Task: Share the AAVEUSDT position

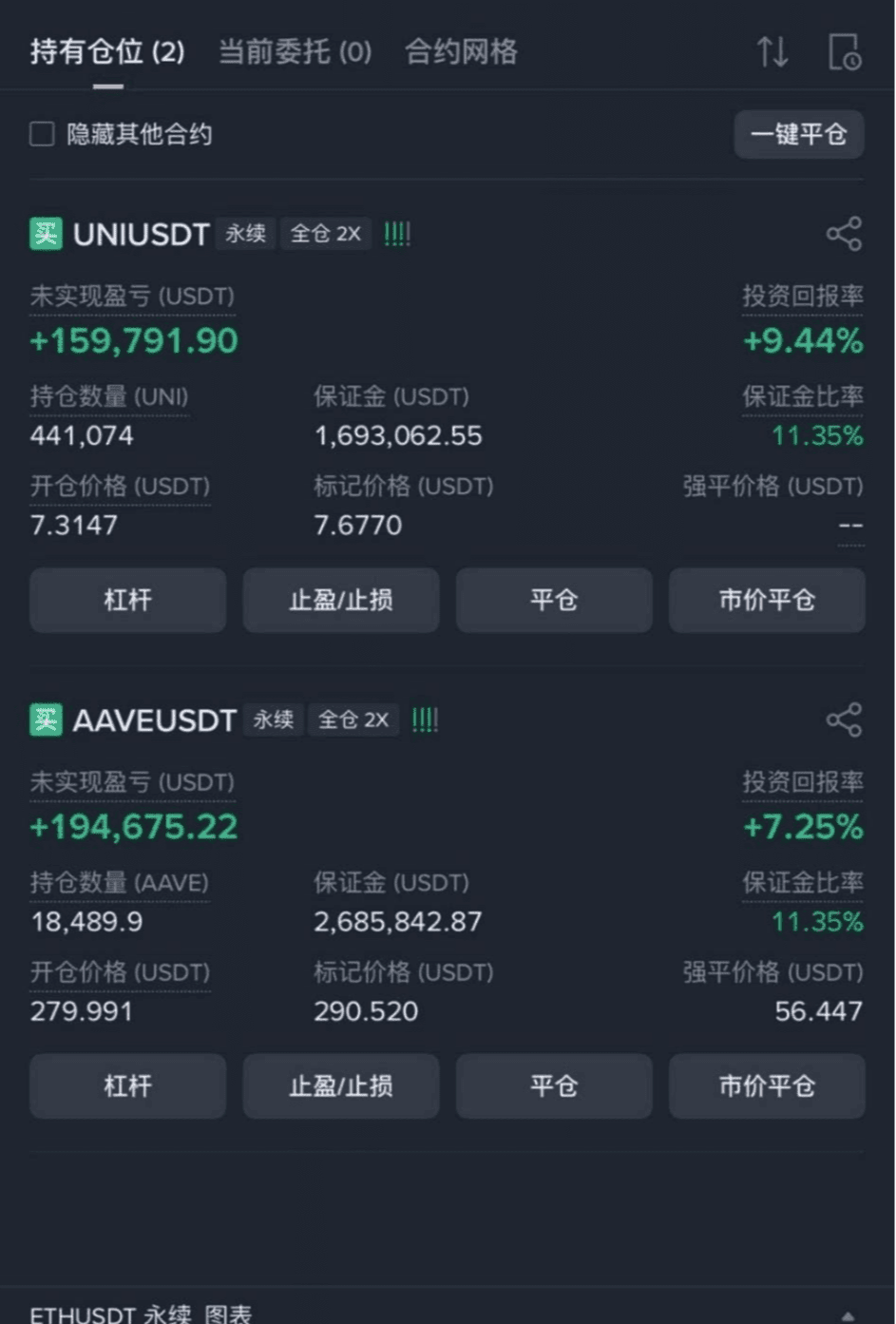Action: 844,720
